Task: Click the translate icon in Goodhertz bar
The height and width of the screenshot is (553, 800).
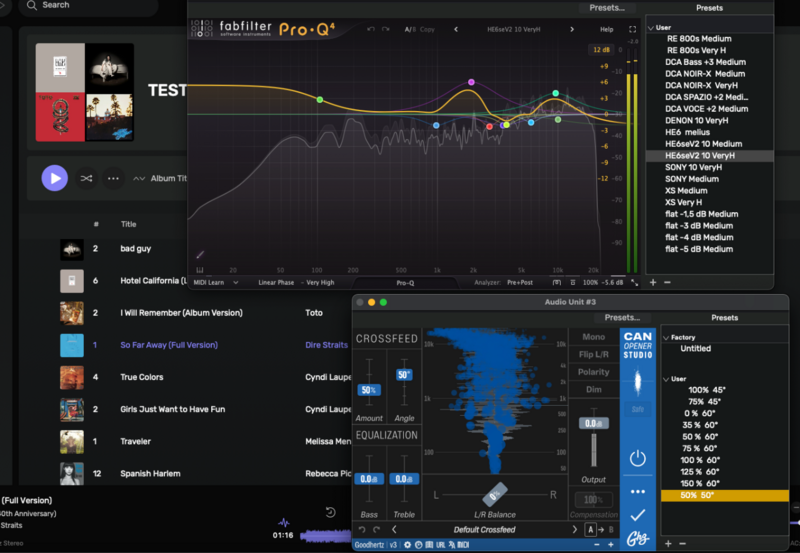Action: pos(452,545)
